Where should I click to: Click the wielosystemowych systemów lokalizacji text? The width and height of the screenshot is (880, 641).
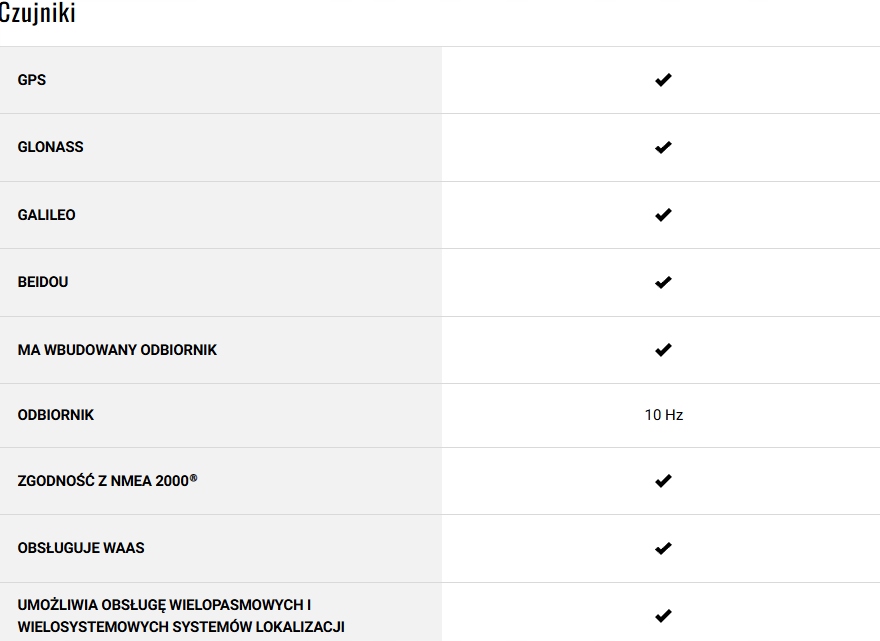click(181, 627)
